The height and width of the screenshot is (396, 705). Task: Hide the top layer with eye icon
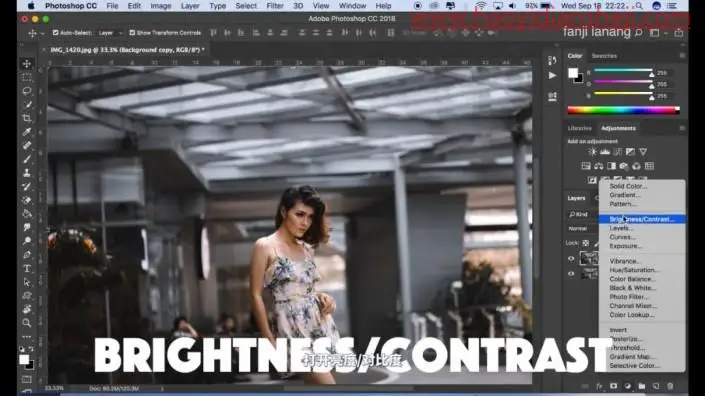pos(571,258)
